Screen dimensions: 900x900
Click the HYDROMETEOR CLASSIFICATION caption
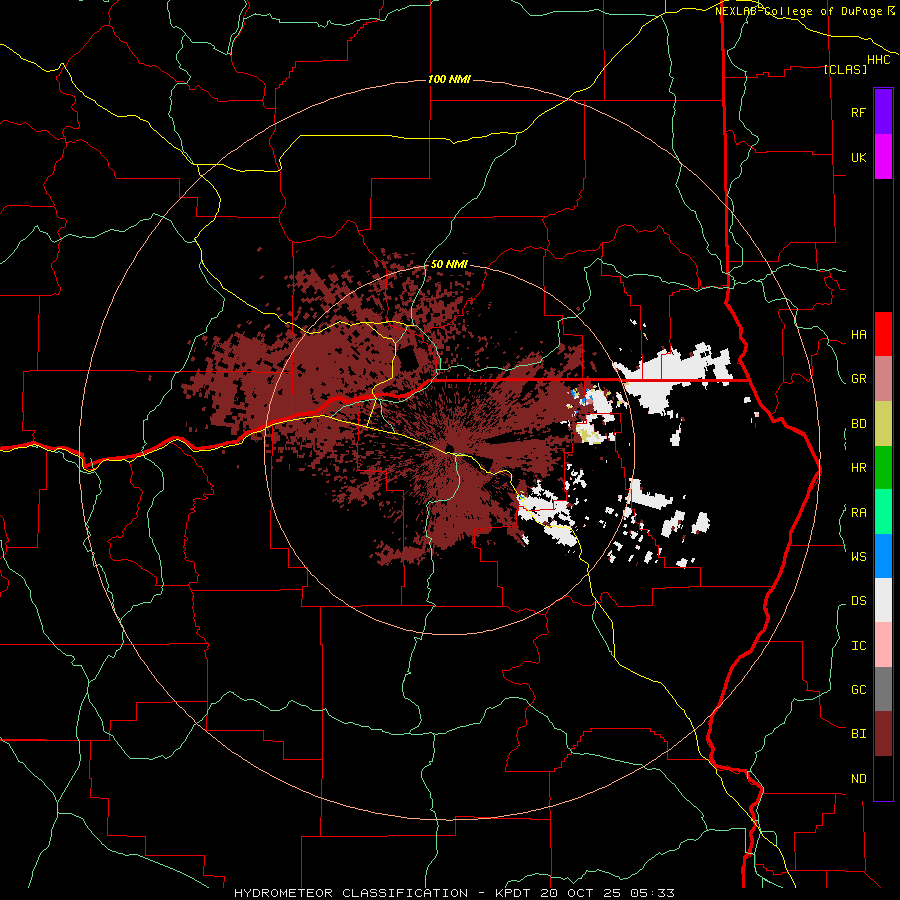(351, 893)
